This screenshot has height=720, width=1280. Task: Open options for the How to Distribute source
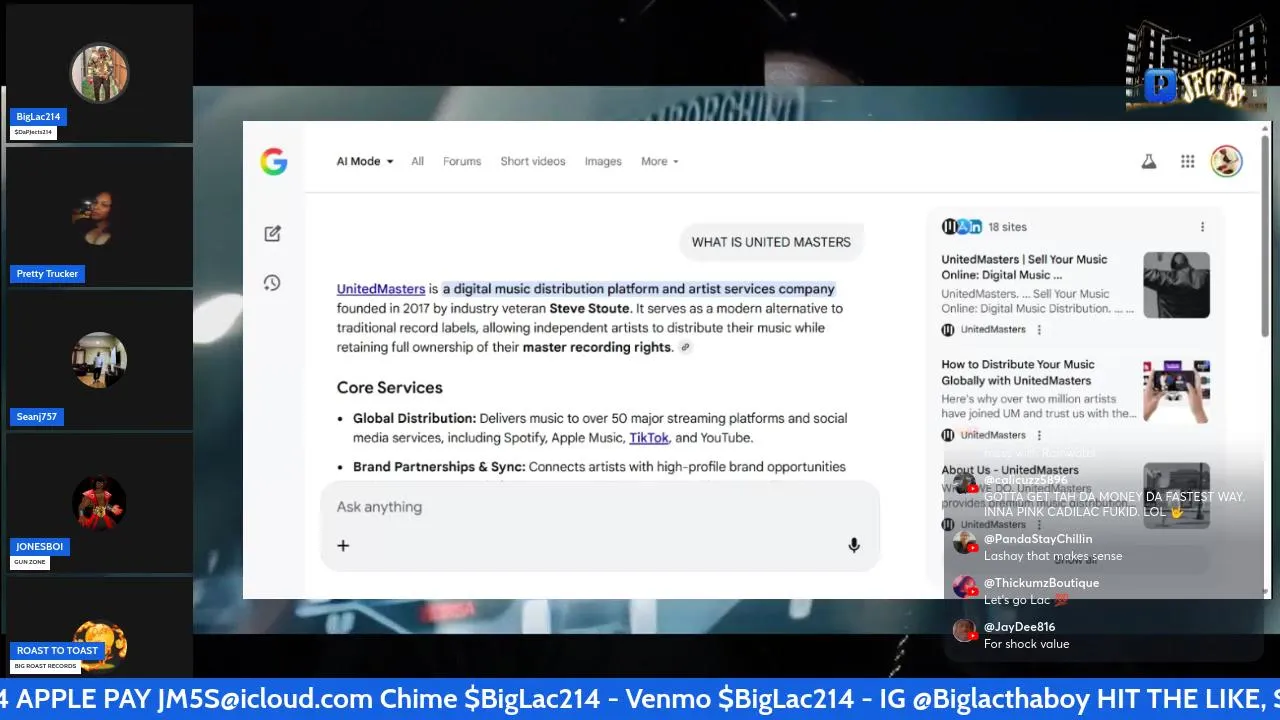pos(1039,435)
